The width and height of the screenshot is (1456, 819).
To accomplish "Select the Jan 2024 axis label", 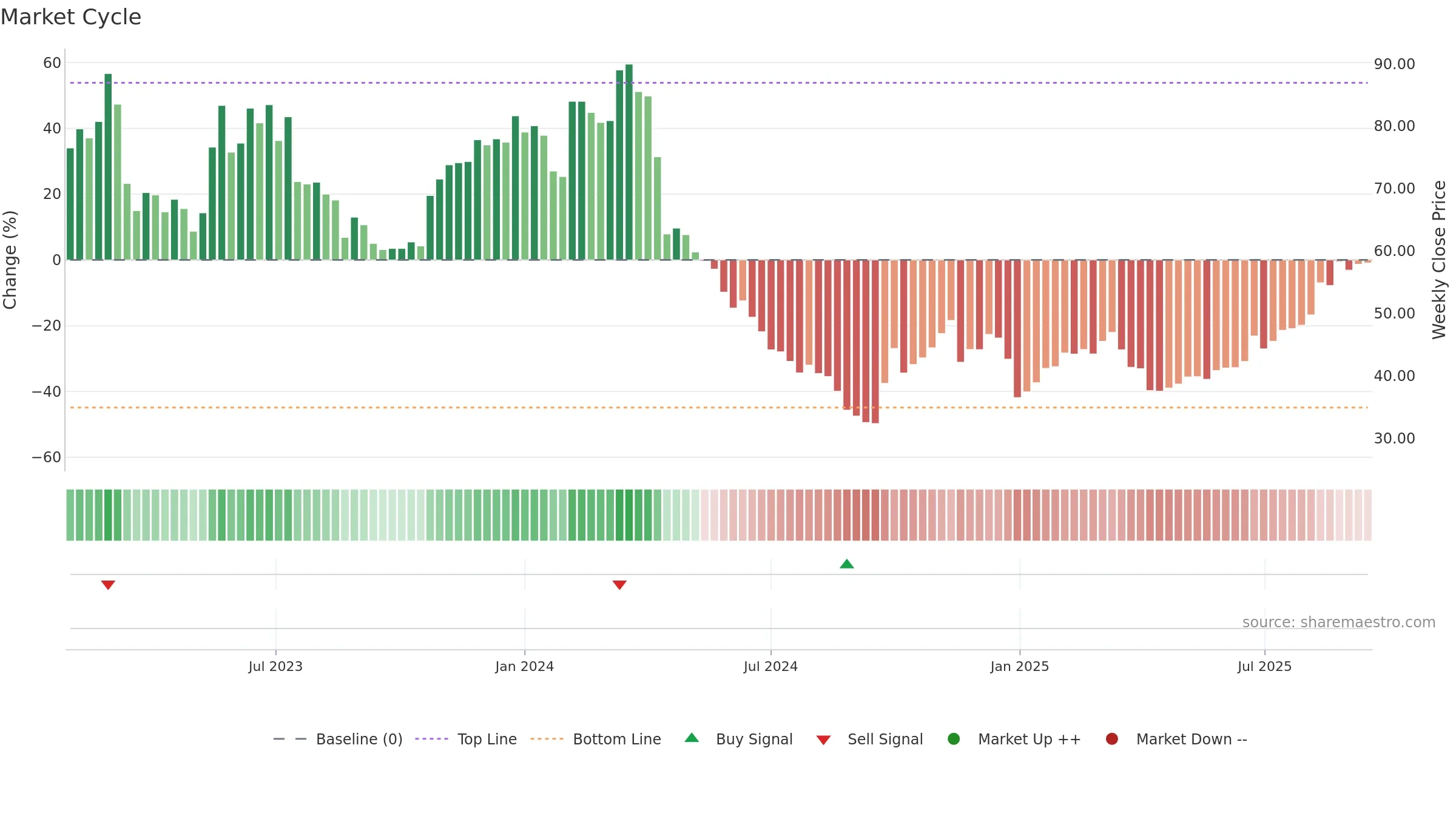I will [x=525, y=666].
